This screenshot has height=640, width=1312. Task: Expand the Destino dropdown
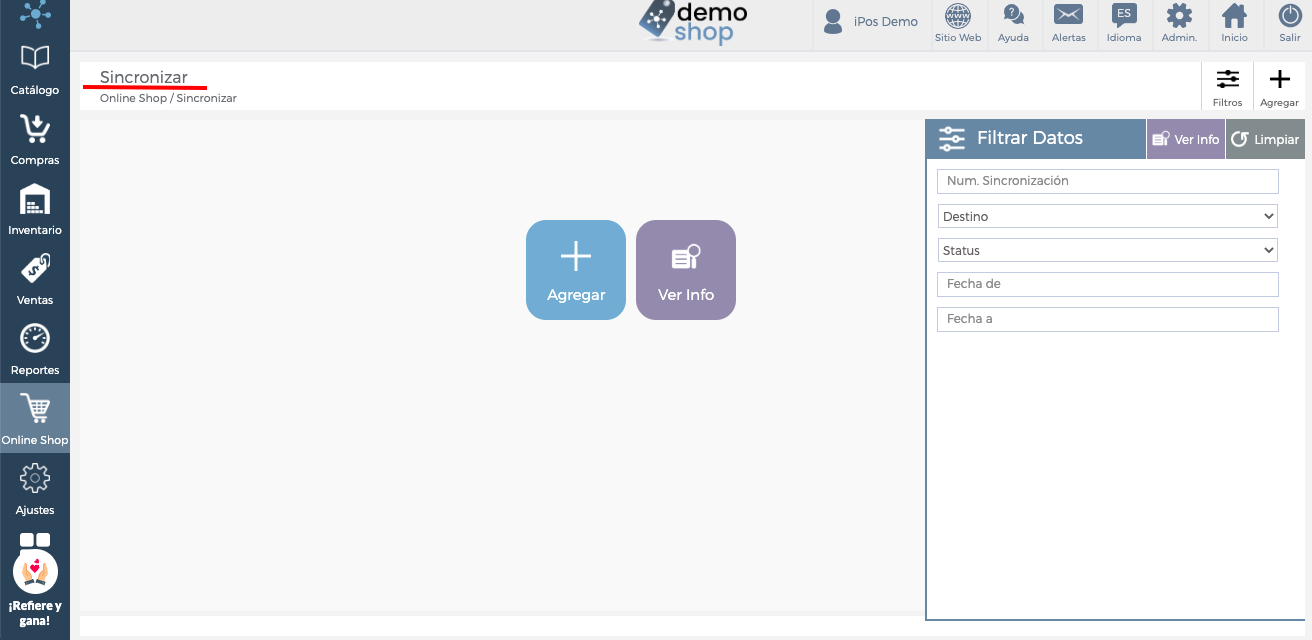coord(1108,216)
